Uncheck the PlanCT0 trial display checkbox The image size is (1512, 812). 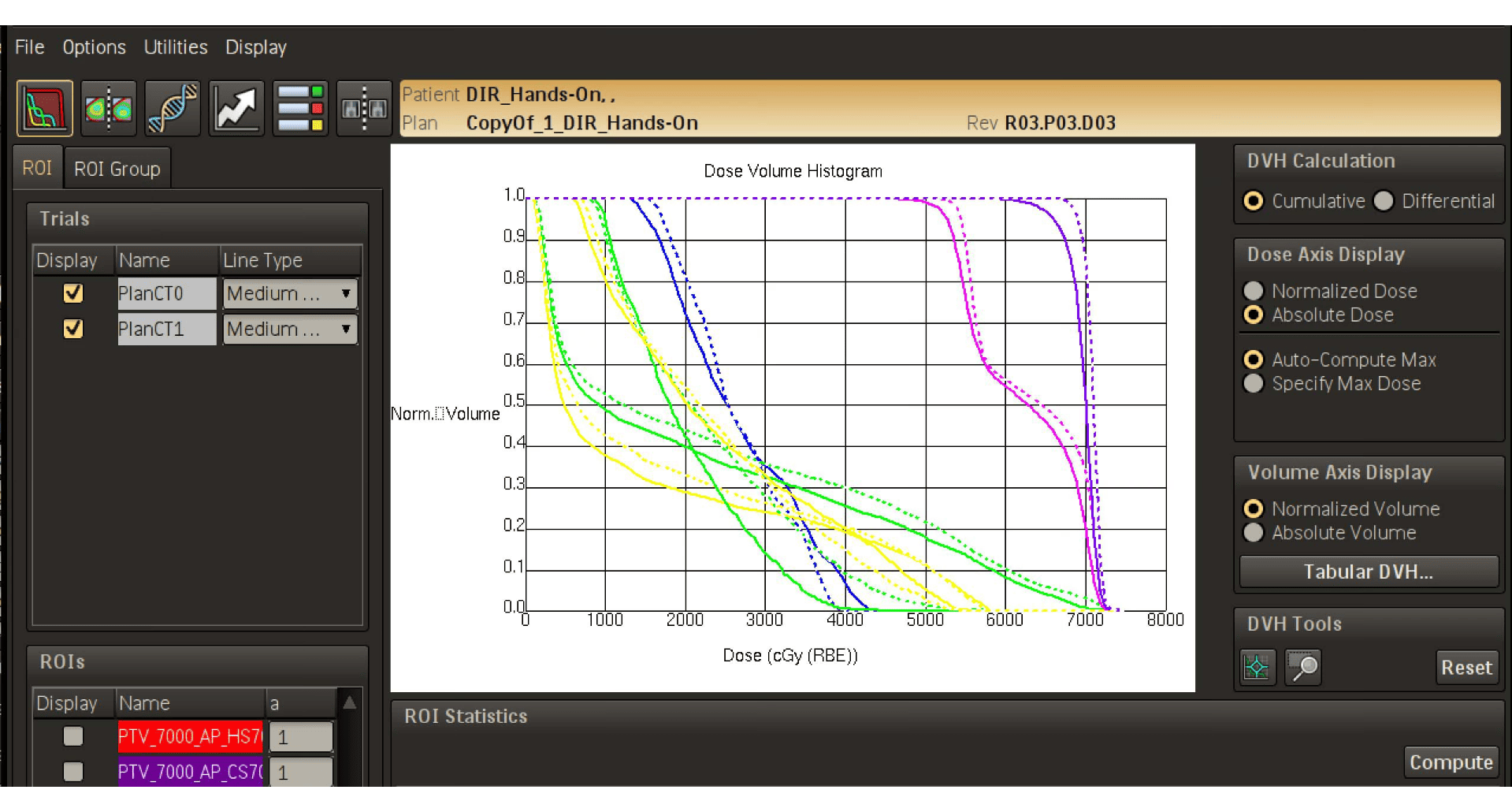(73, 293)
